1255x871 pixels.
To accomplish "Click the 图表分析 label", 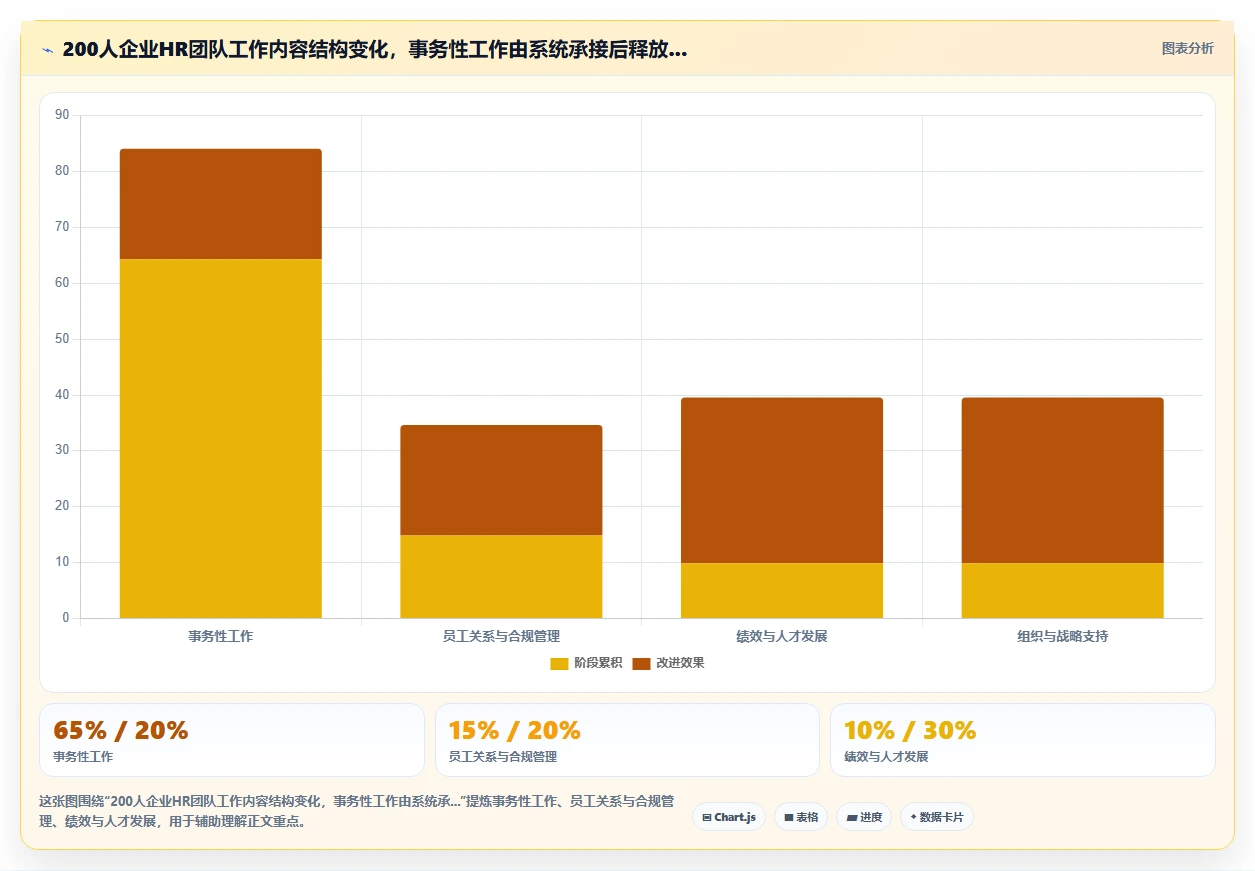I will coord(1187,49).
